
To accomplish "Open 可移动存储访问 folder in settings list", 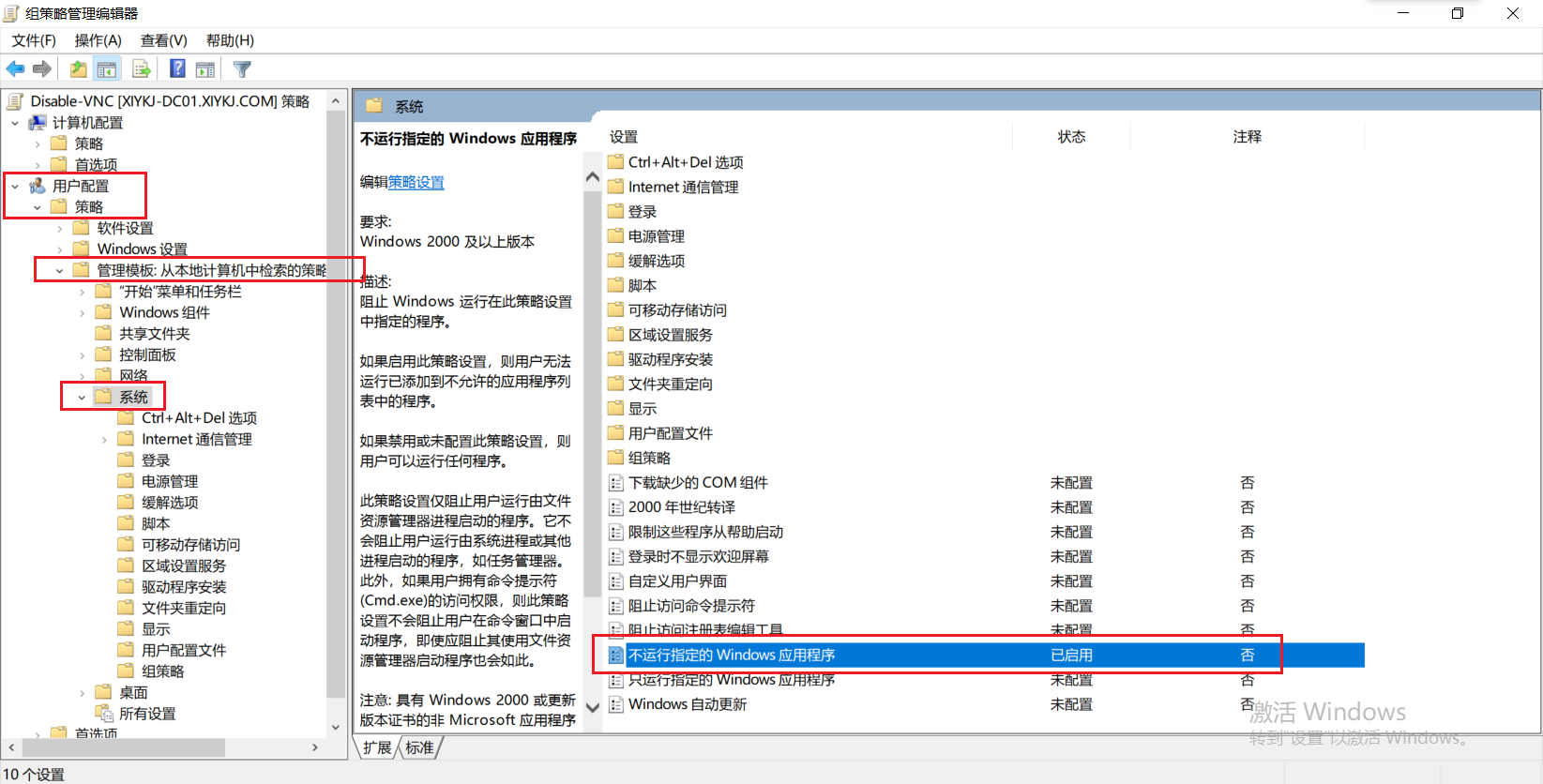I will 677,310.
